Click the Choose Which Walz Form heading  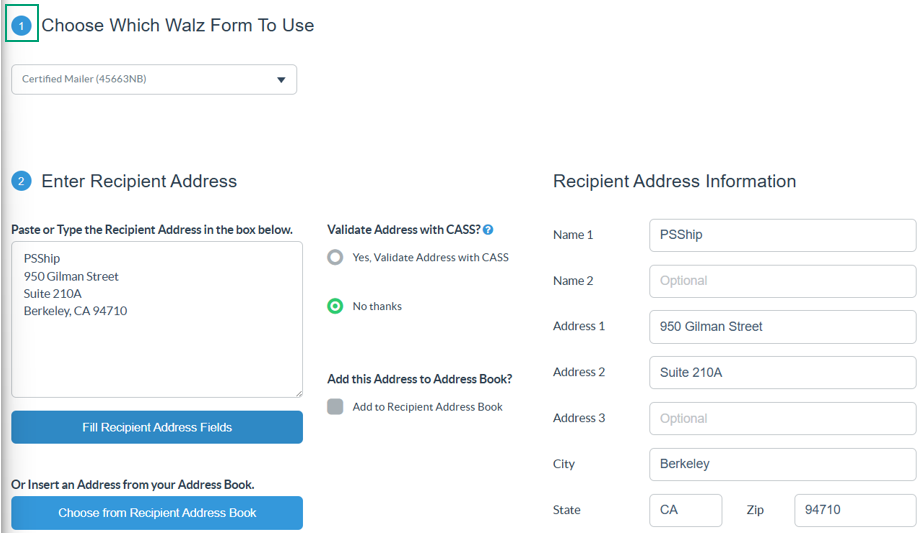tap(178, 25)
